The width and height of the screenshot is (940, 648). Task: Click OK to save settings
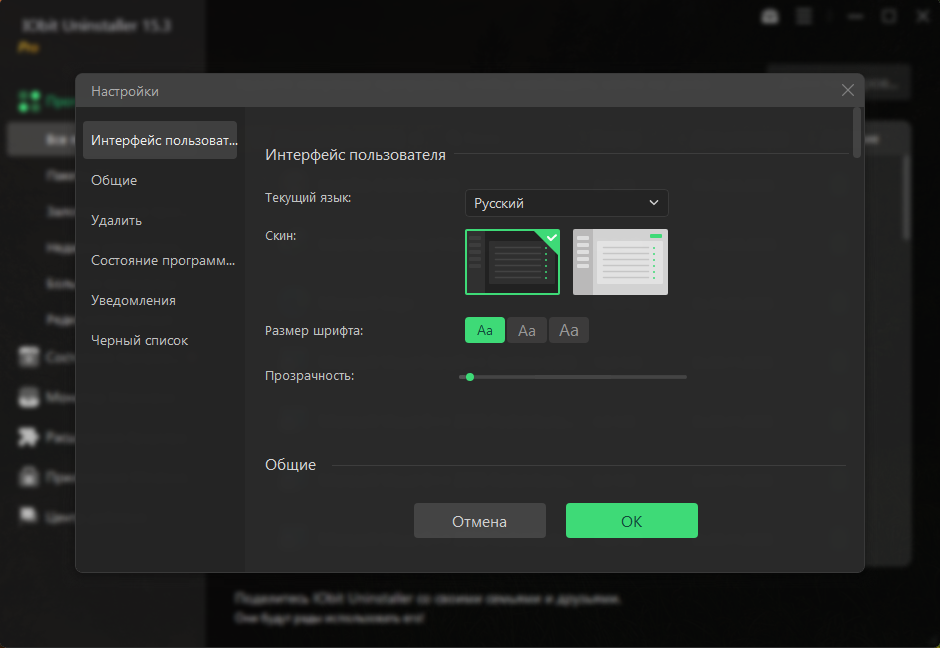coord(631,520)
